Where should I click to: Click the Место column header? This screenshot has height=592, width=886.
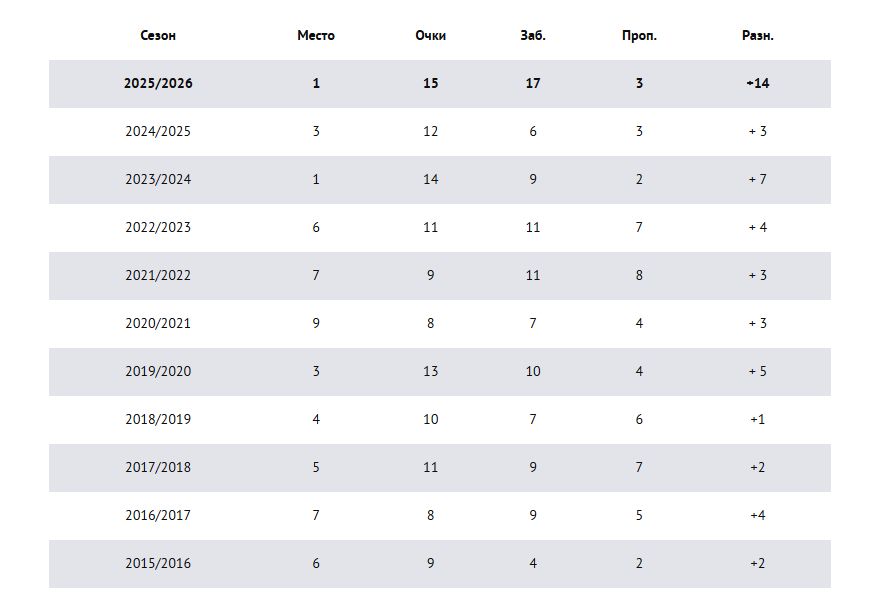coord(316,36)
